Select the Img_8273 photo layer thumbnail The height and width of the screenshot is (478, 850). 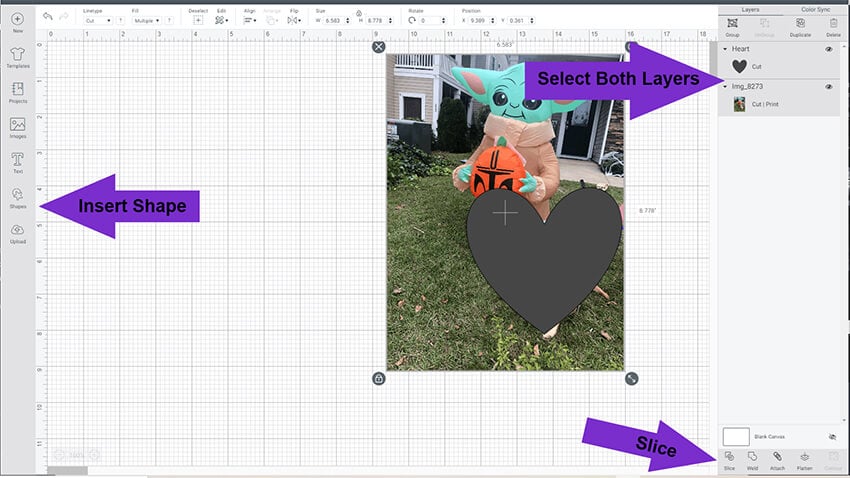739,104
